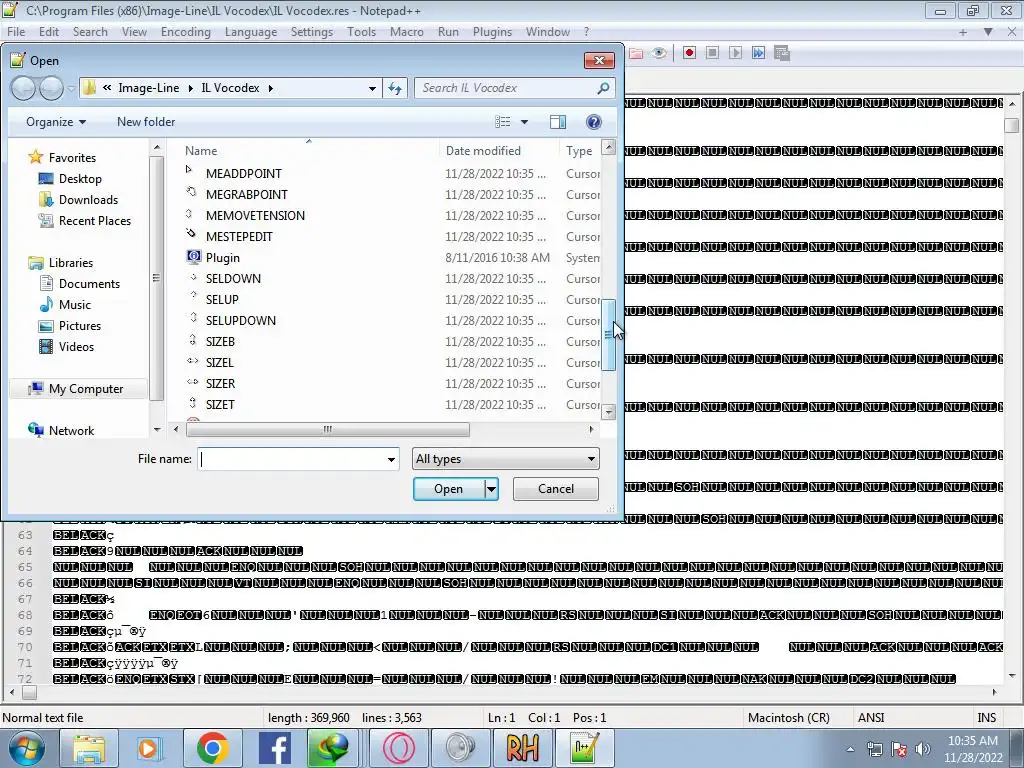Click the search magnifier icon

[x=603, y=88]
